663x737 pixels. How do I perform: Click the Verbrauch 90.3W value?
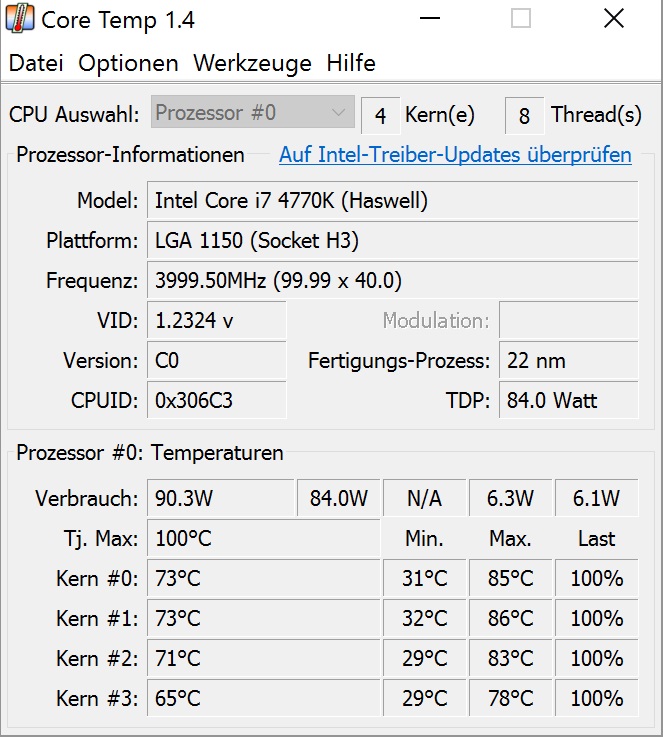click(220, 498)
